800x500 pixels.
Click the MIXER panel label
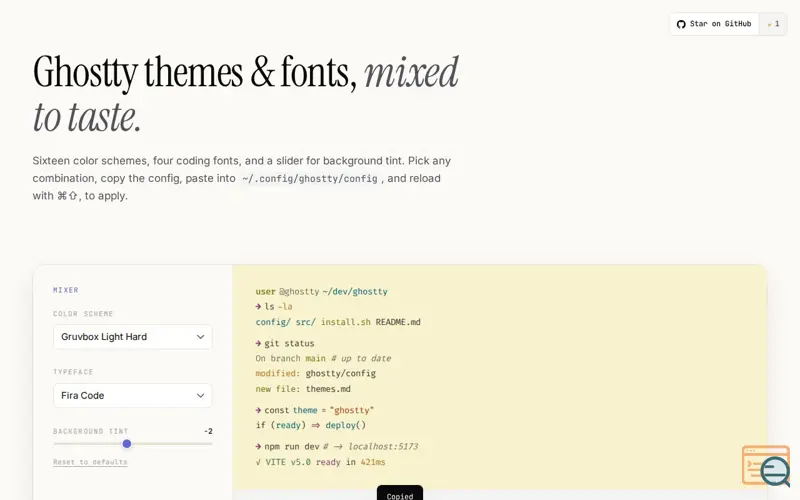tap(66, 290)
